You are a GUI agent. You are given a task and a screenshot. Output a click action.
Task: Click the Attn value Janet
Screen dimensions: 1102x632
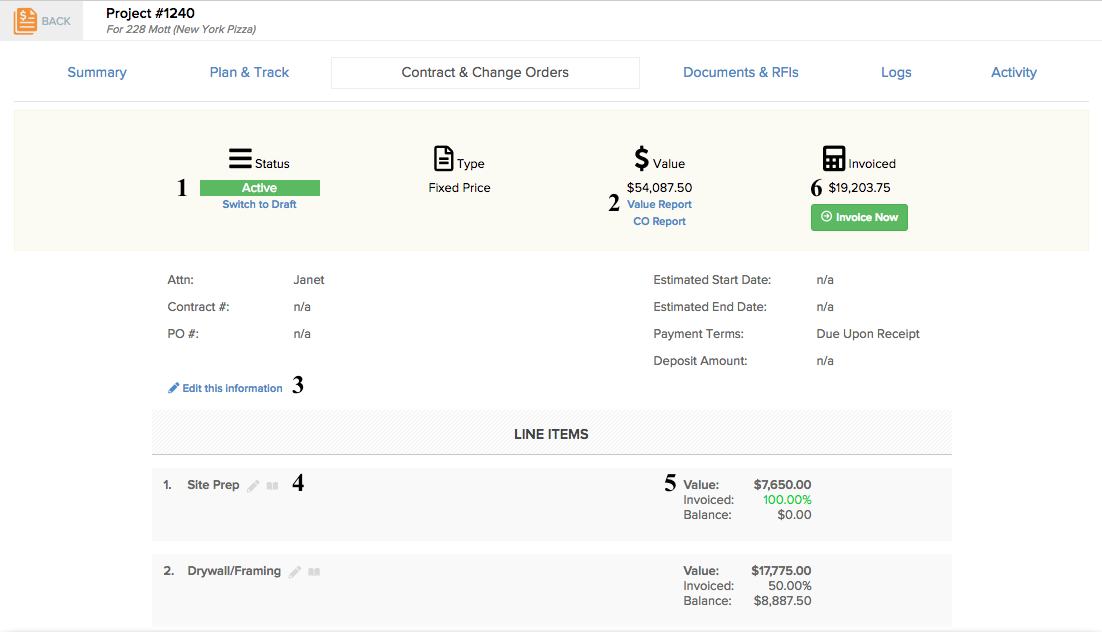309,280
